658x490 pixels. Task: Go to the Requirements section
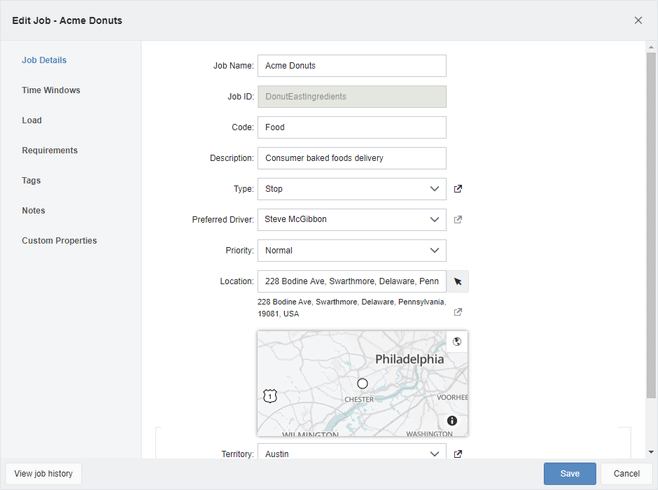50,150
